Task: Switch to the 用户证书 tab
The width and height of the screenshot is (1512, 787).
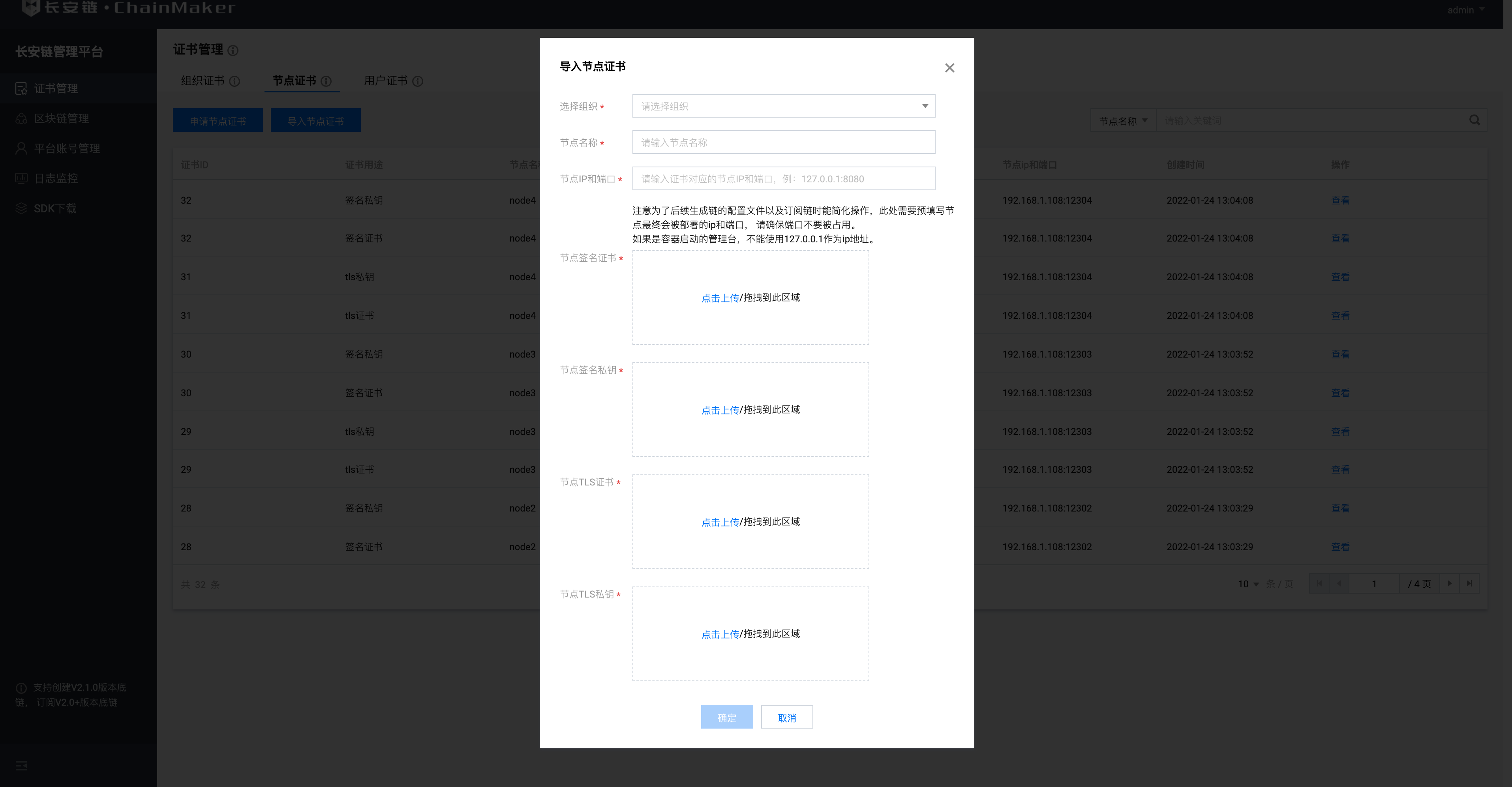Action: pyautogui.click(x=386, y=81)
